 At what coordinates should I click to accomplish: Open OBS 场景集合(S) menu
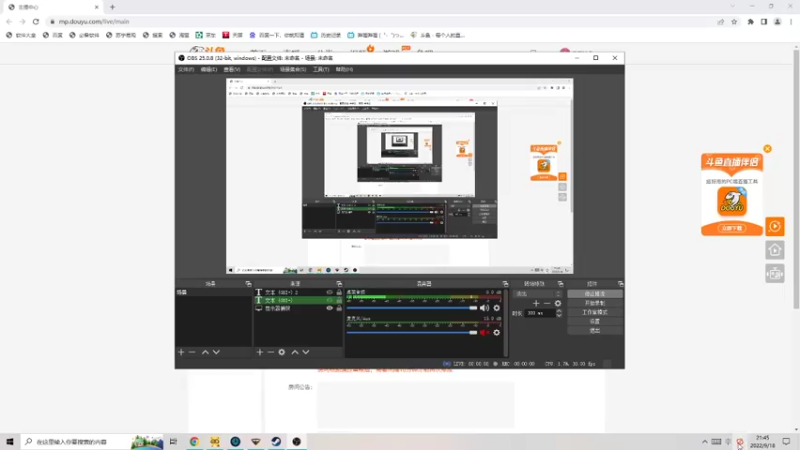pos(293,69)
